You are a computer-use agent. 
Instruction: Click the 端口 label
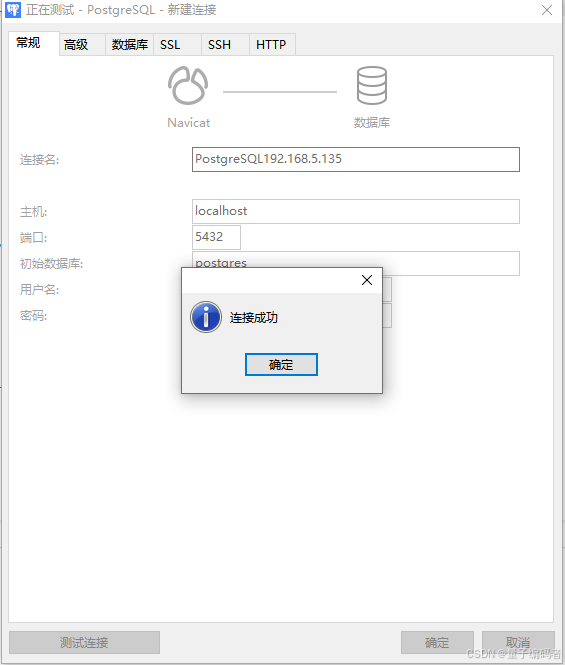click(34, 238)
